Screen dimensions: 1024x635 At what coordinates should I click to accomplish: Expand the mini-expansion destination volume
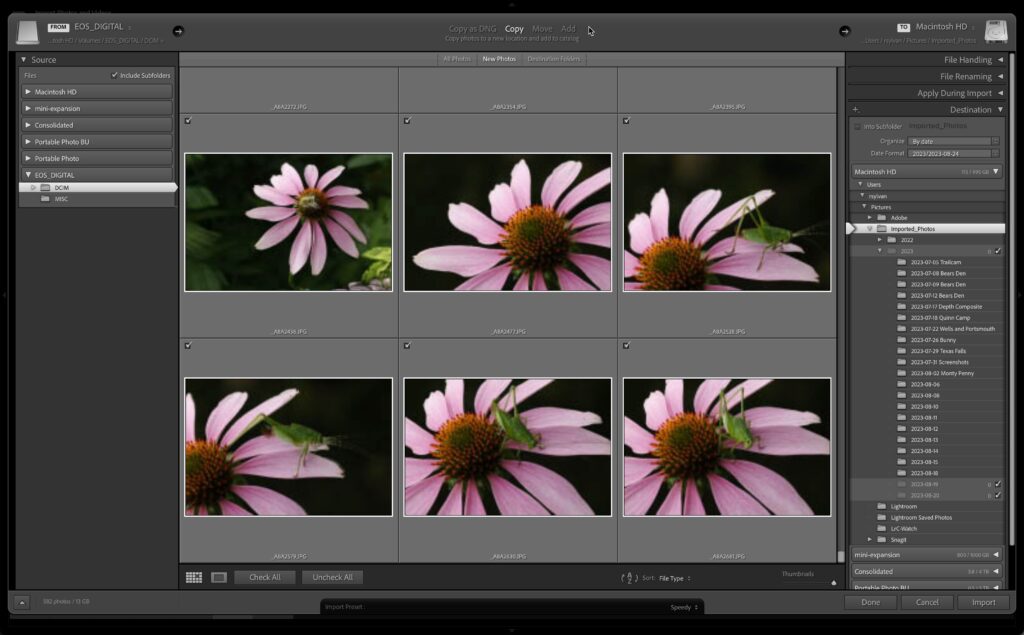pyautogui.click(x=996, y=555)
